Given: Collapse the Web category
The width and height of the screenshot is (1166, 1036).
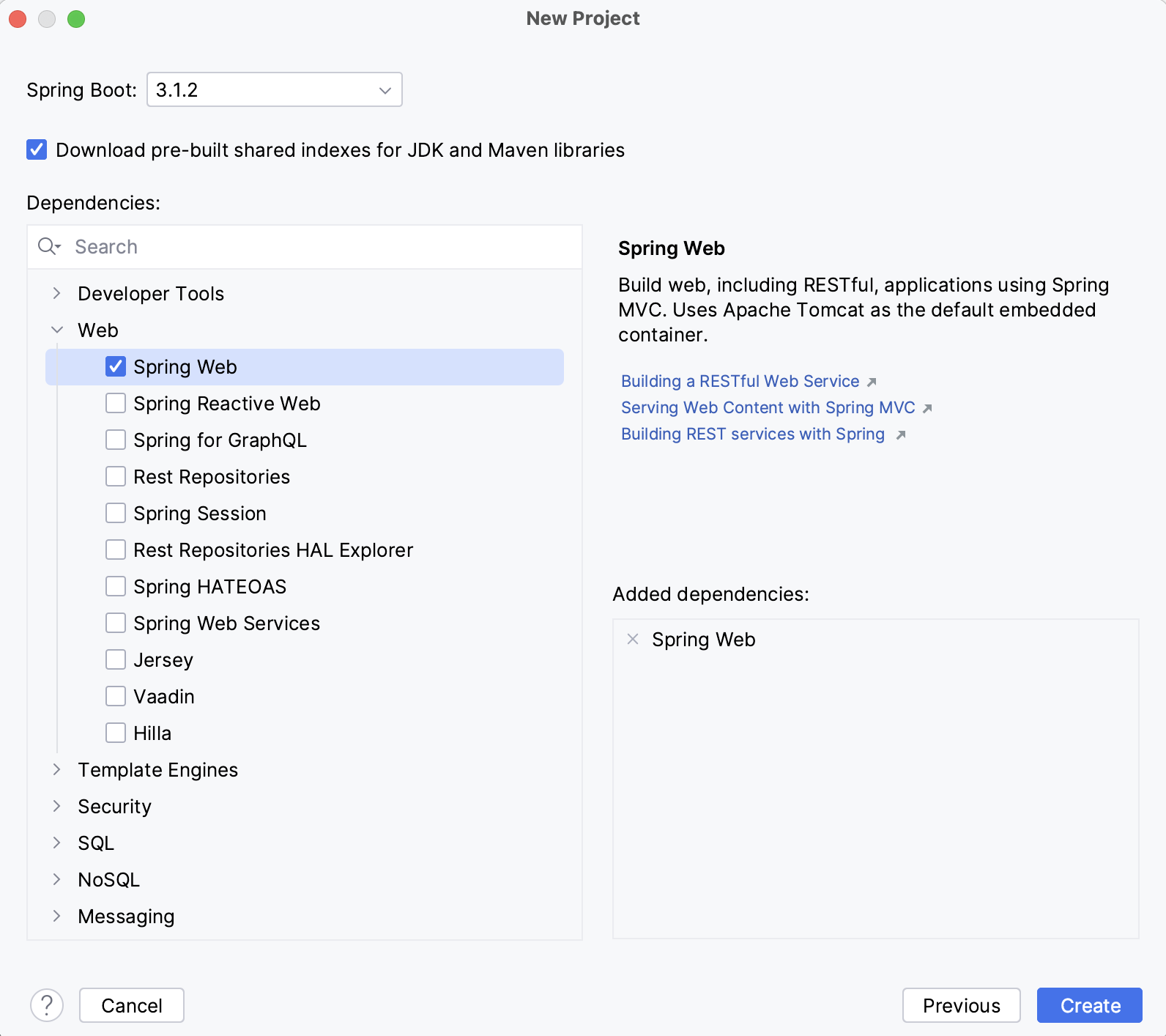Looking at the screenshot, I should pos(57,330).
